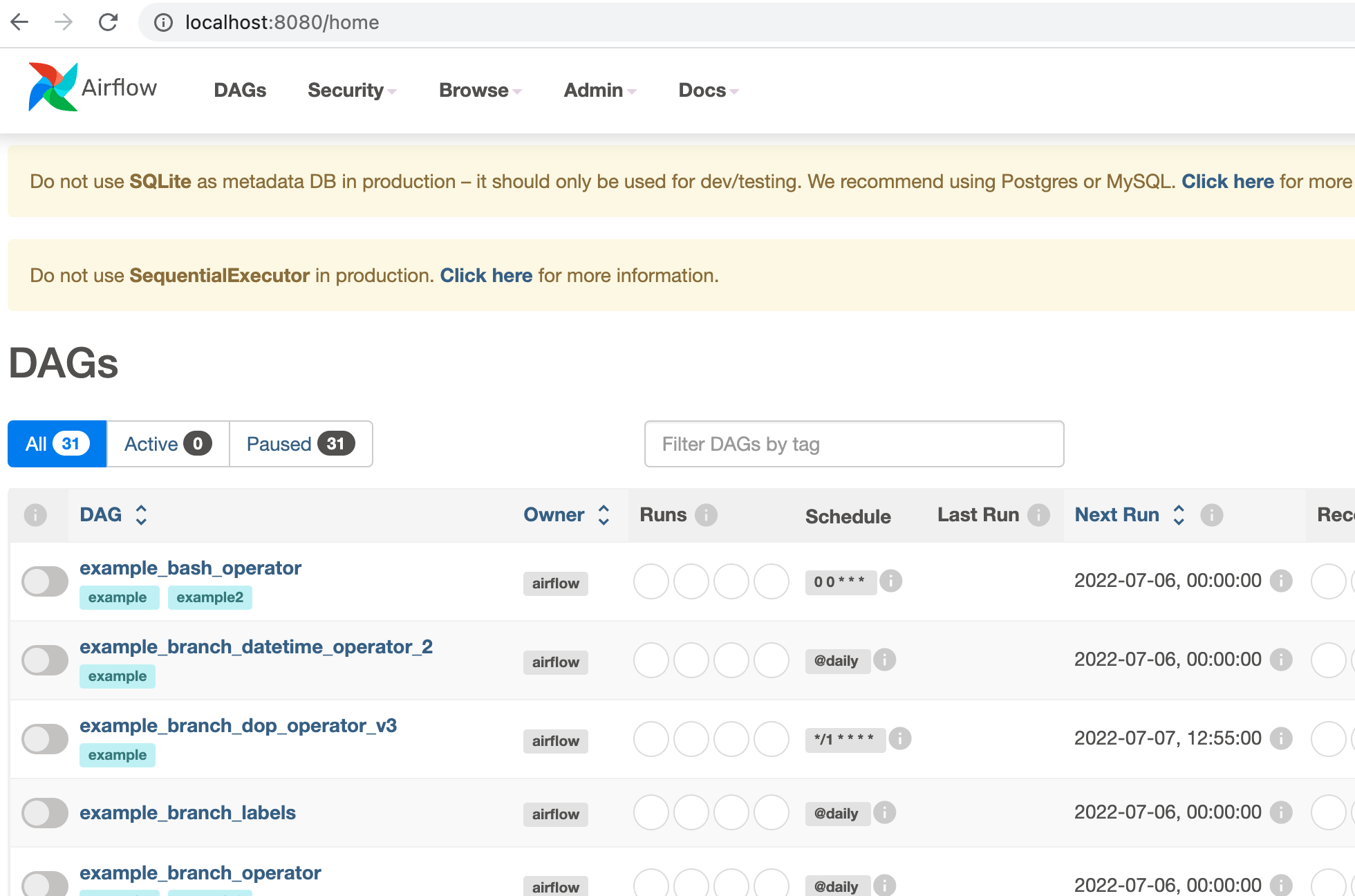Open the example_branch_operator DAG
Image resolution: width=1355 pixels, height=896 pixels.
click(200, 873)
